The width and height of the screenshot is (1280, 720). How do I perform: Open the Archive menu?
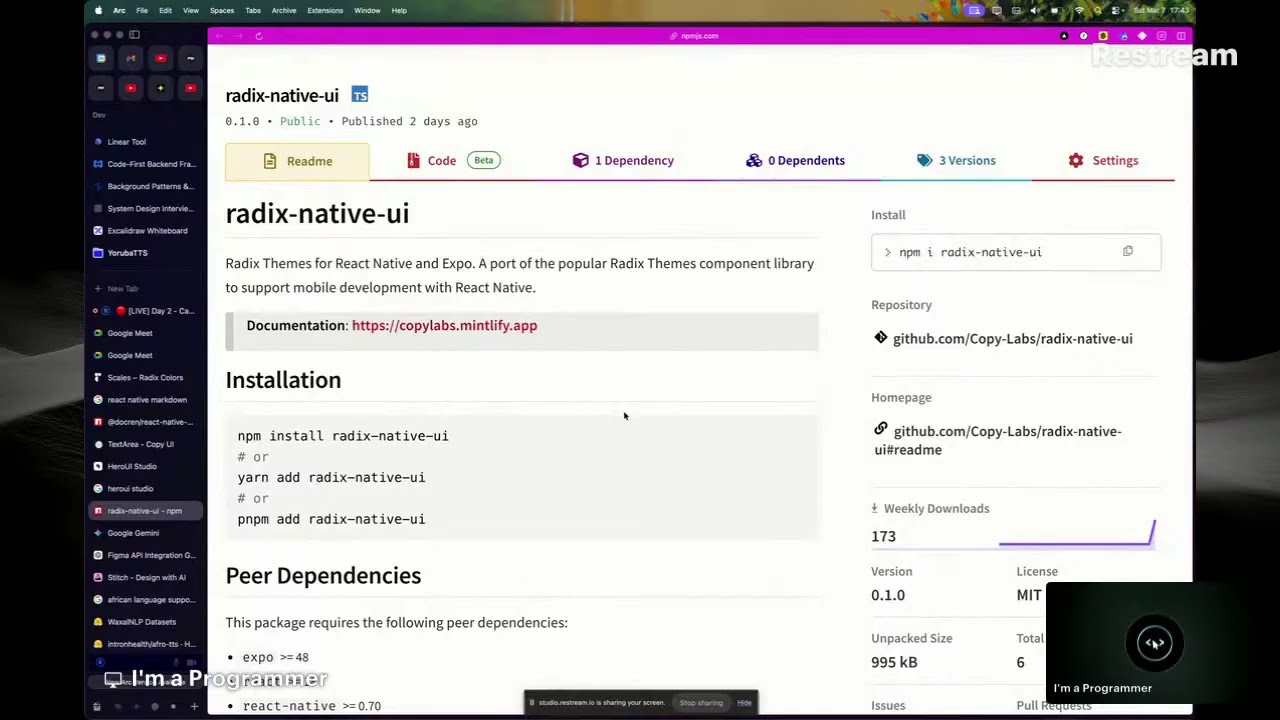click(284, 10)
